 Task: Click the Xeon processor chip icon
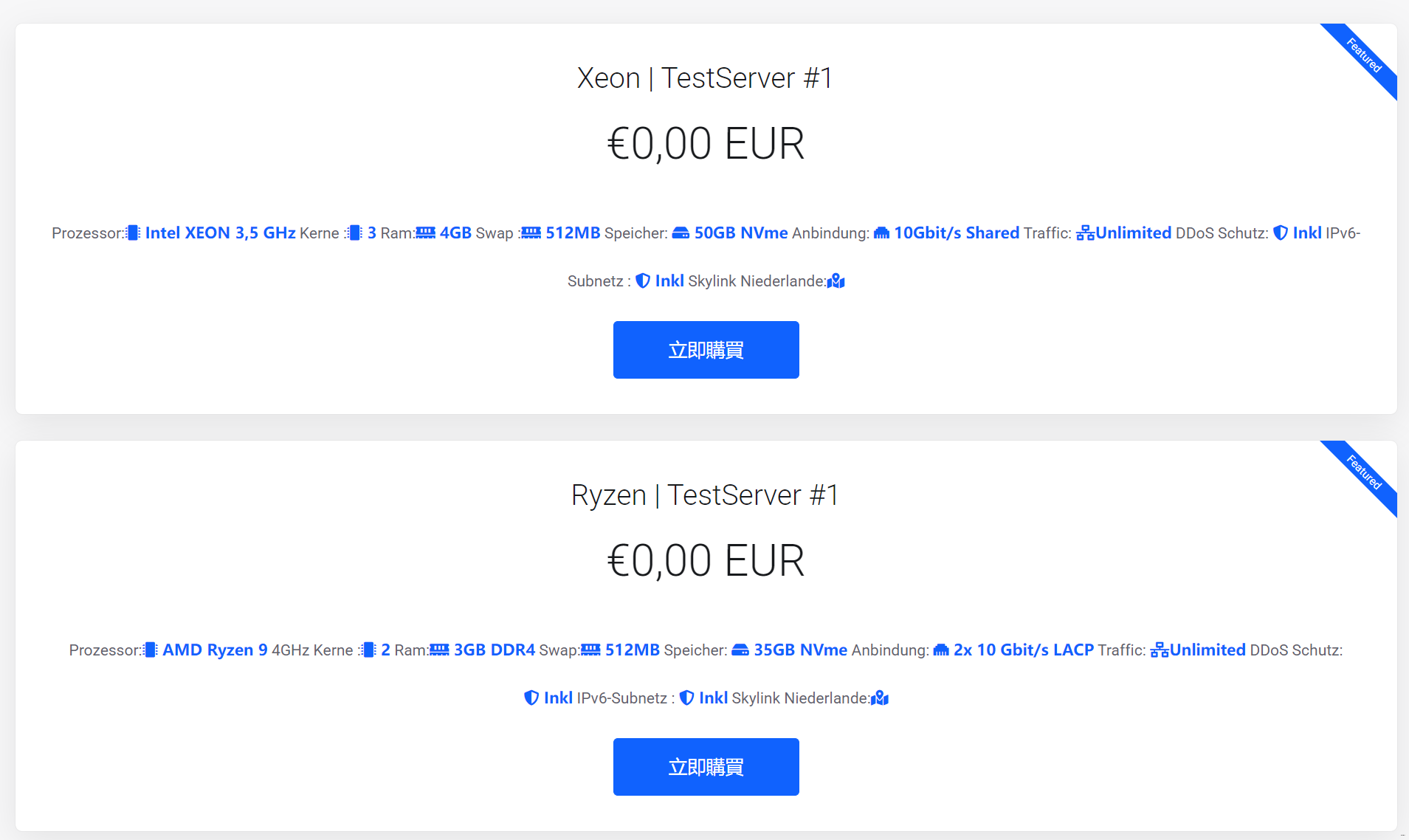(x=134, y=233)
